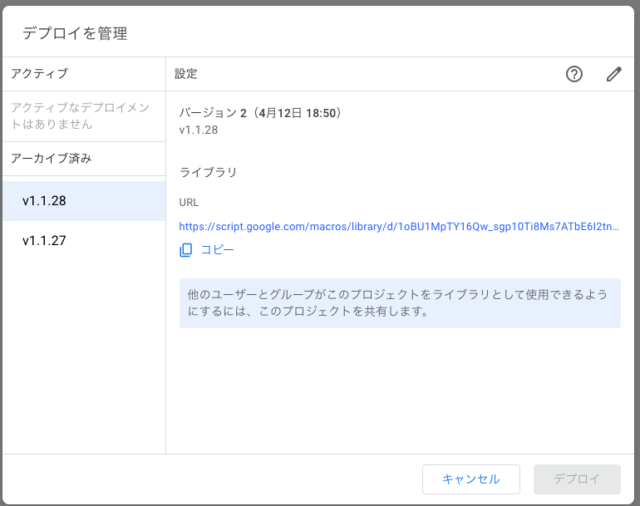The image size is (640, 506).
Task: Click the grey v1.1.28 description under version
Action: (x=198, y=130)
